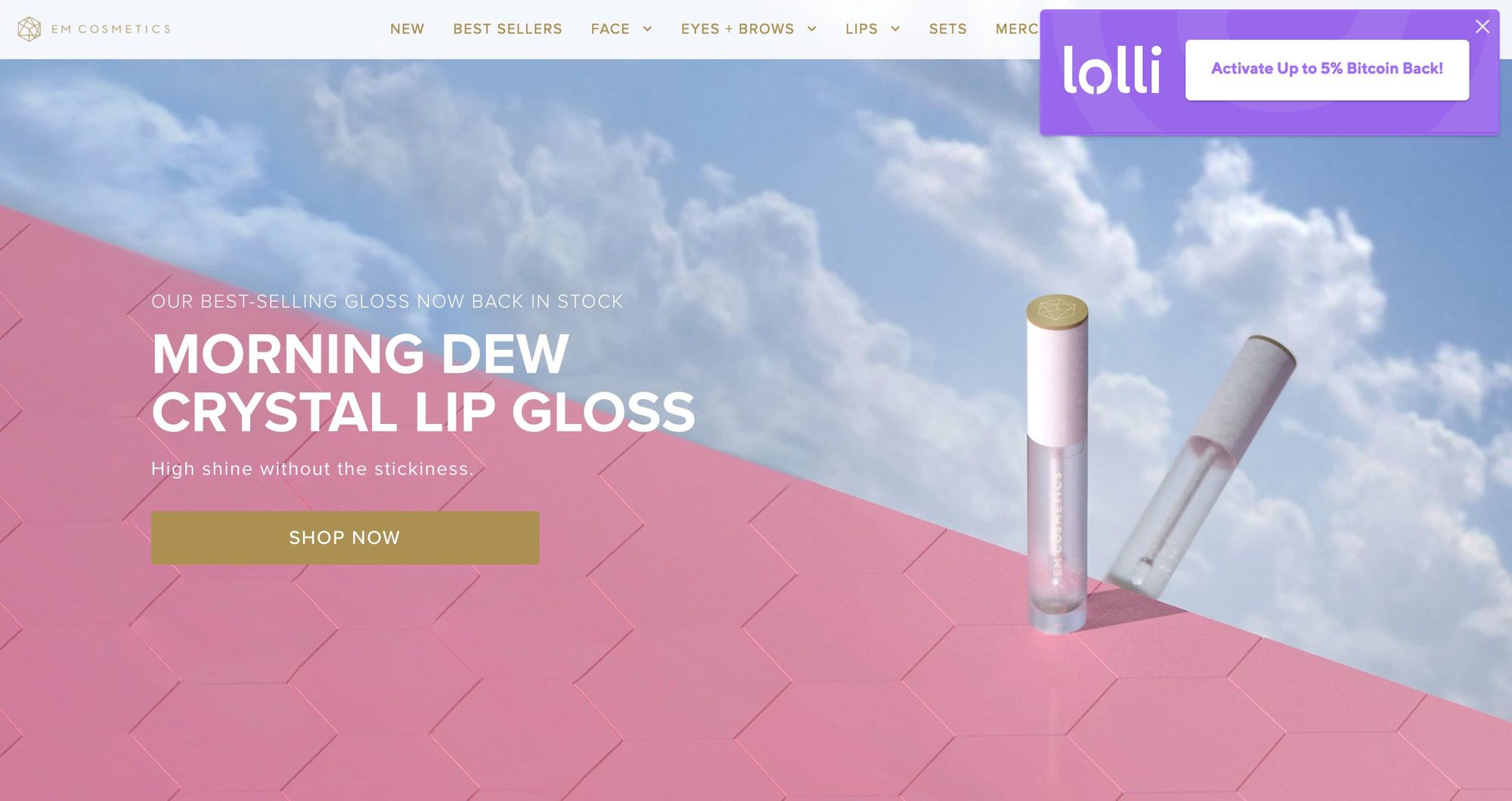1512x801 pixels.
Task: Go to the Sets page
Action: coord(947,29)
